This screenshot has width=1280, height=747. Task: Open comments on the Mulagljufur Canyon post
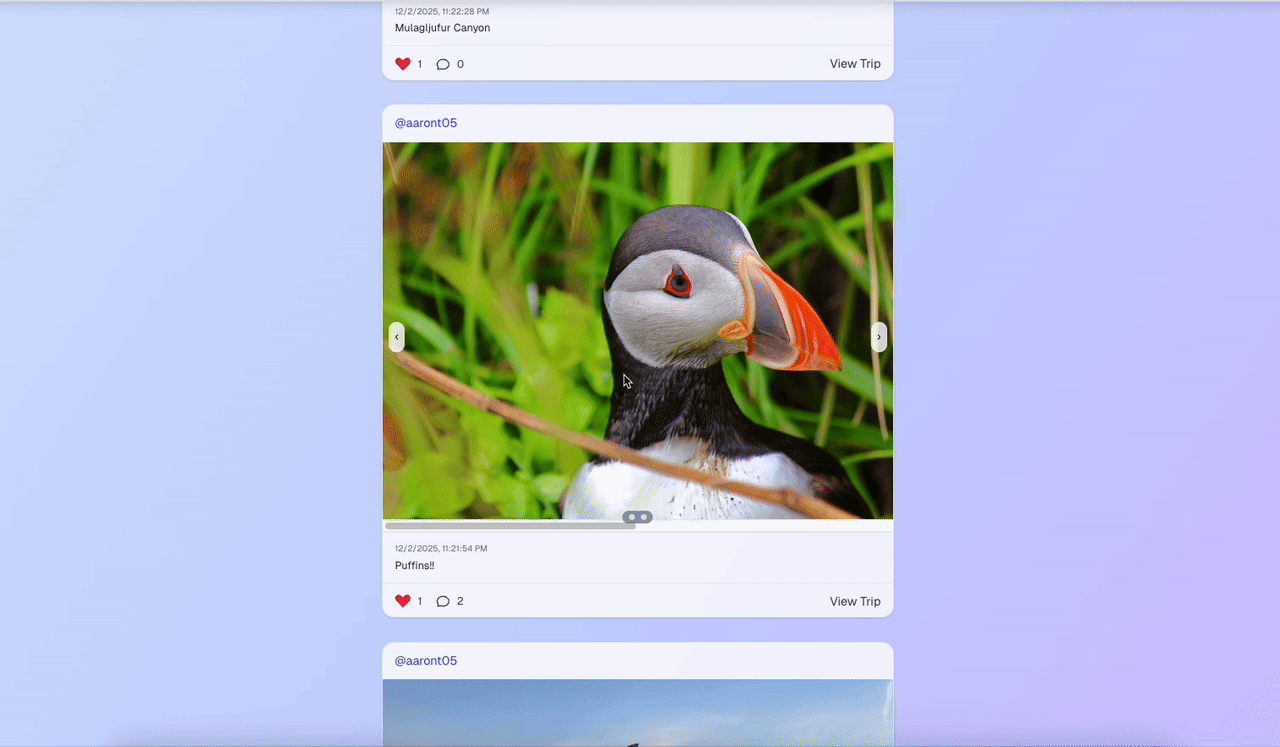pyautogui.click(x=443, y=64)
